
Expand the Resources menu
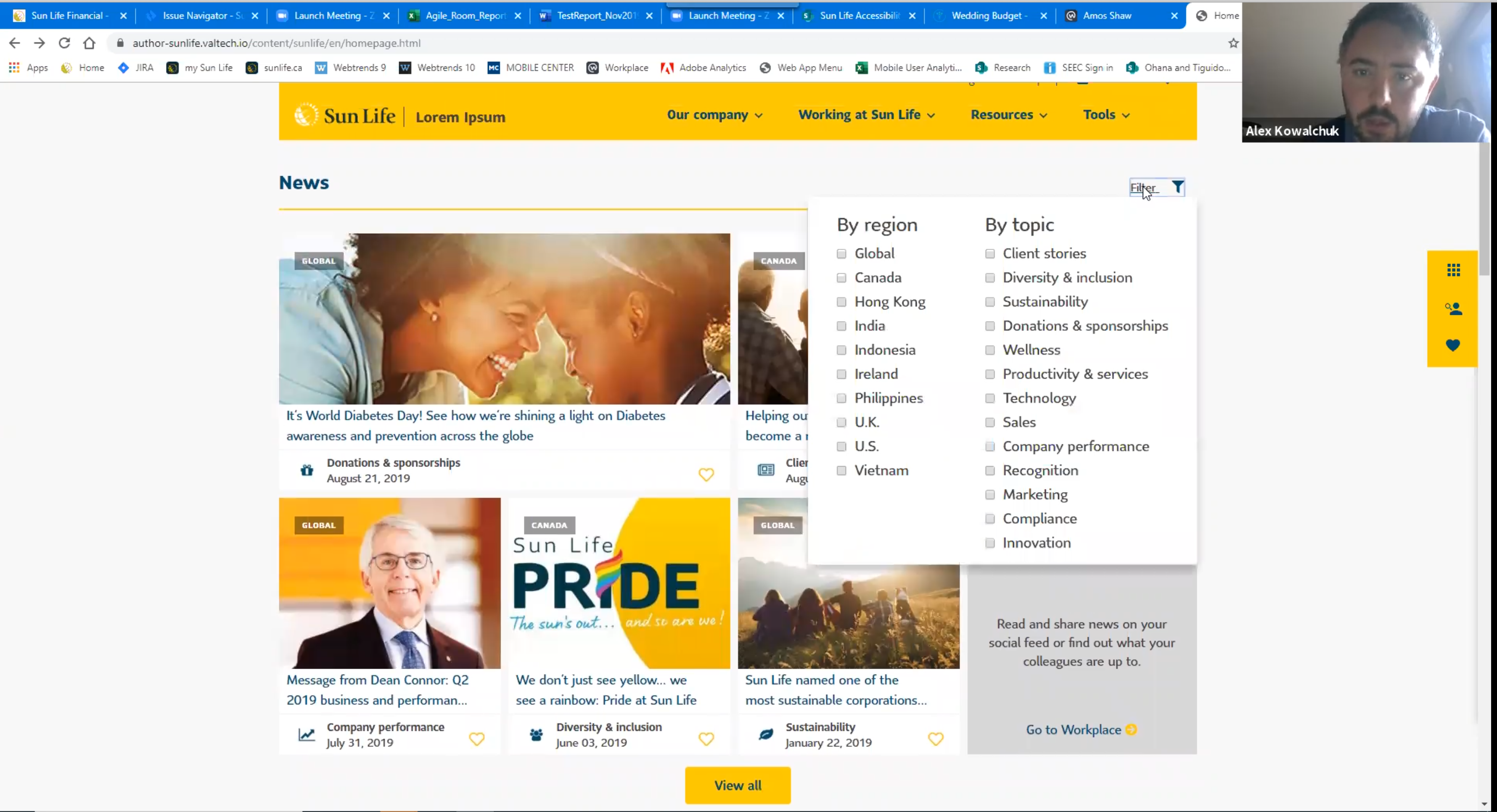(x=1009, y=114)
